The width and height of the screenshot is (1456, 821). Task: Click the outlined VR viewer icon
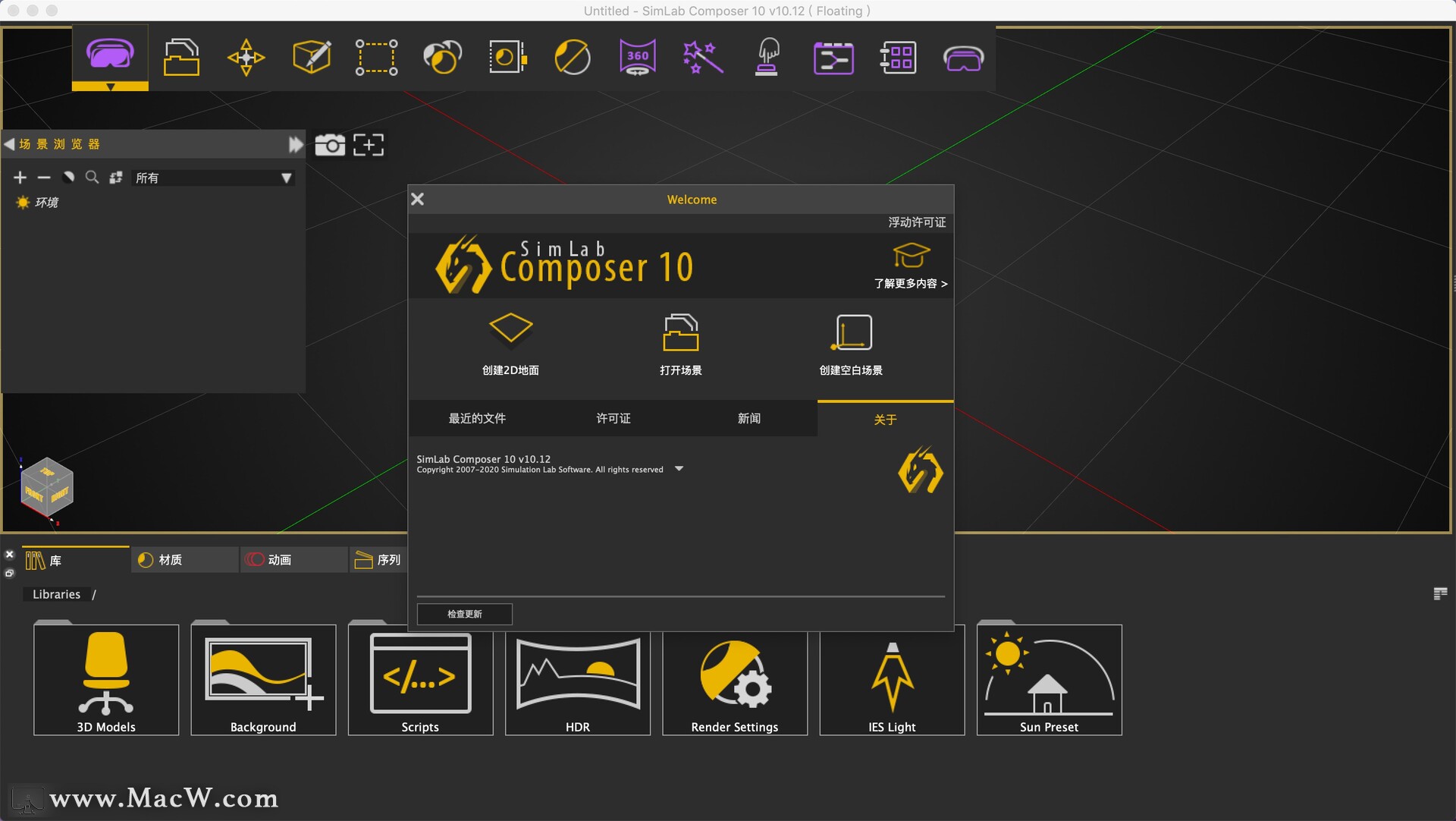pyautogui.click(x=963, y=58)
